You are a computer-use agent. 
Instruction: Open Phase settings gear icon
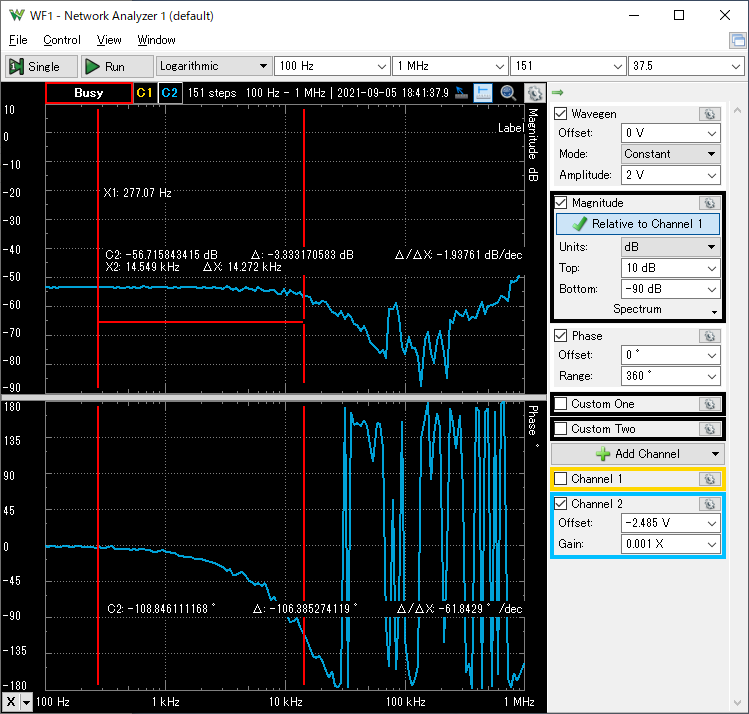tap(710, 336)
